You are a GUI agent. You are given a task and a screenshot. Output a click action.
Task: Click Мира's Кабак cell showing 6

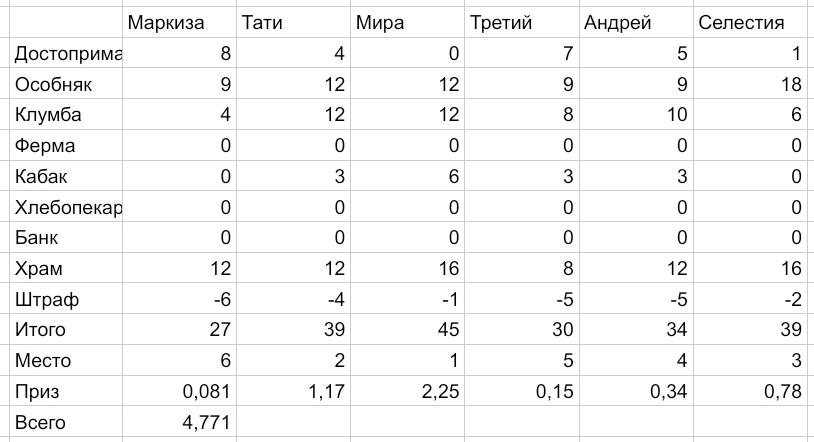point(408,176)
